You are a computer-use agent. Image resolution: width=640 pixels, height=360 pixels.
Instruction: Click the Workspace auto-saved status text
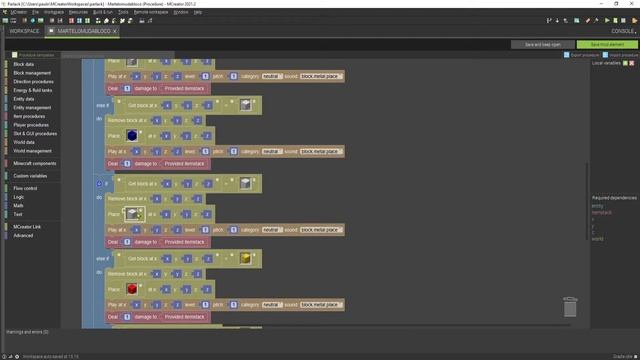[x=51, y=356]
